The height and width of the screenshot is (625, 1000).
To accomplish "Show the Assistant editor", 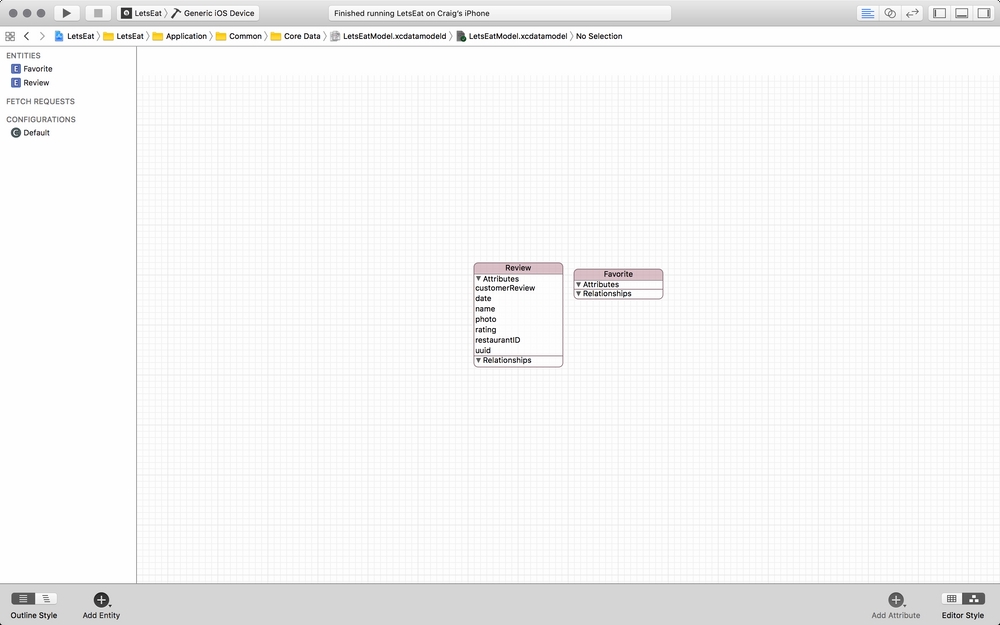I will click(890, 13).
